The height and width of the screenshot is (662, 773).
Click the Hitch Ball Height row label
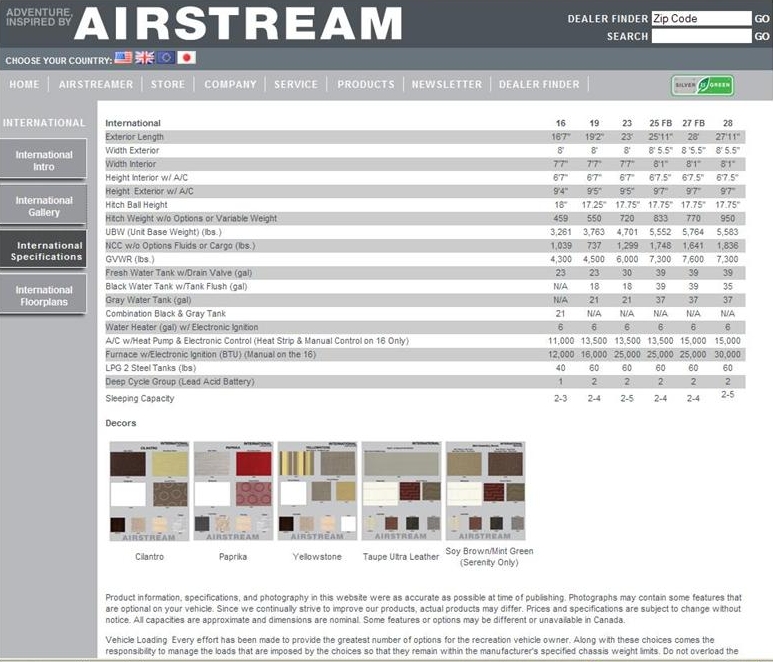click(x=136, y=205)
